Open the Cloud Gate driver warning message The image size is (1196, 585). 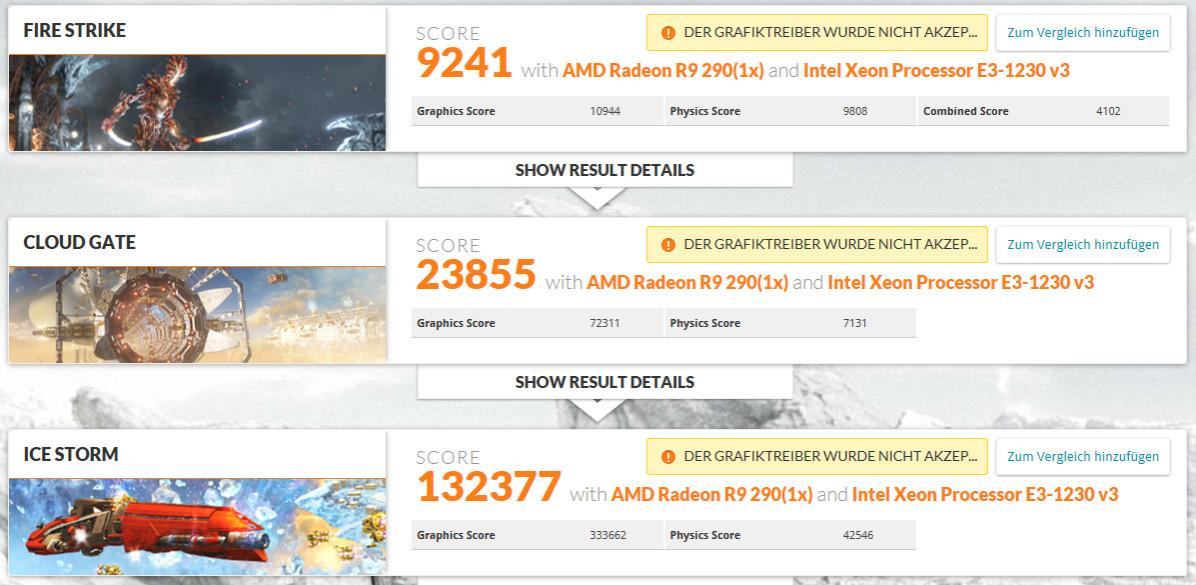click(817, 245)
